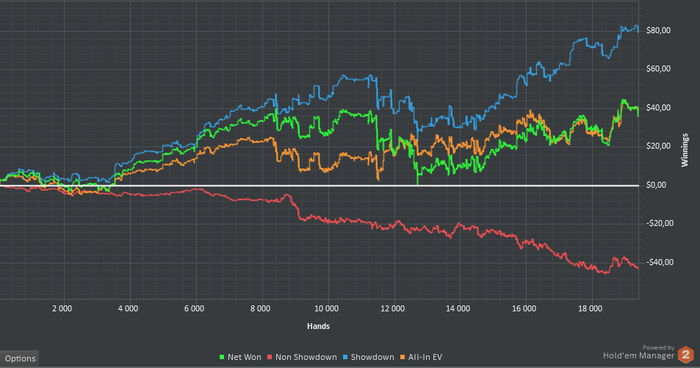
Task: Click the 18 000 hands axis label
Action: (590, 309)
